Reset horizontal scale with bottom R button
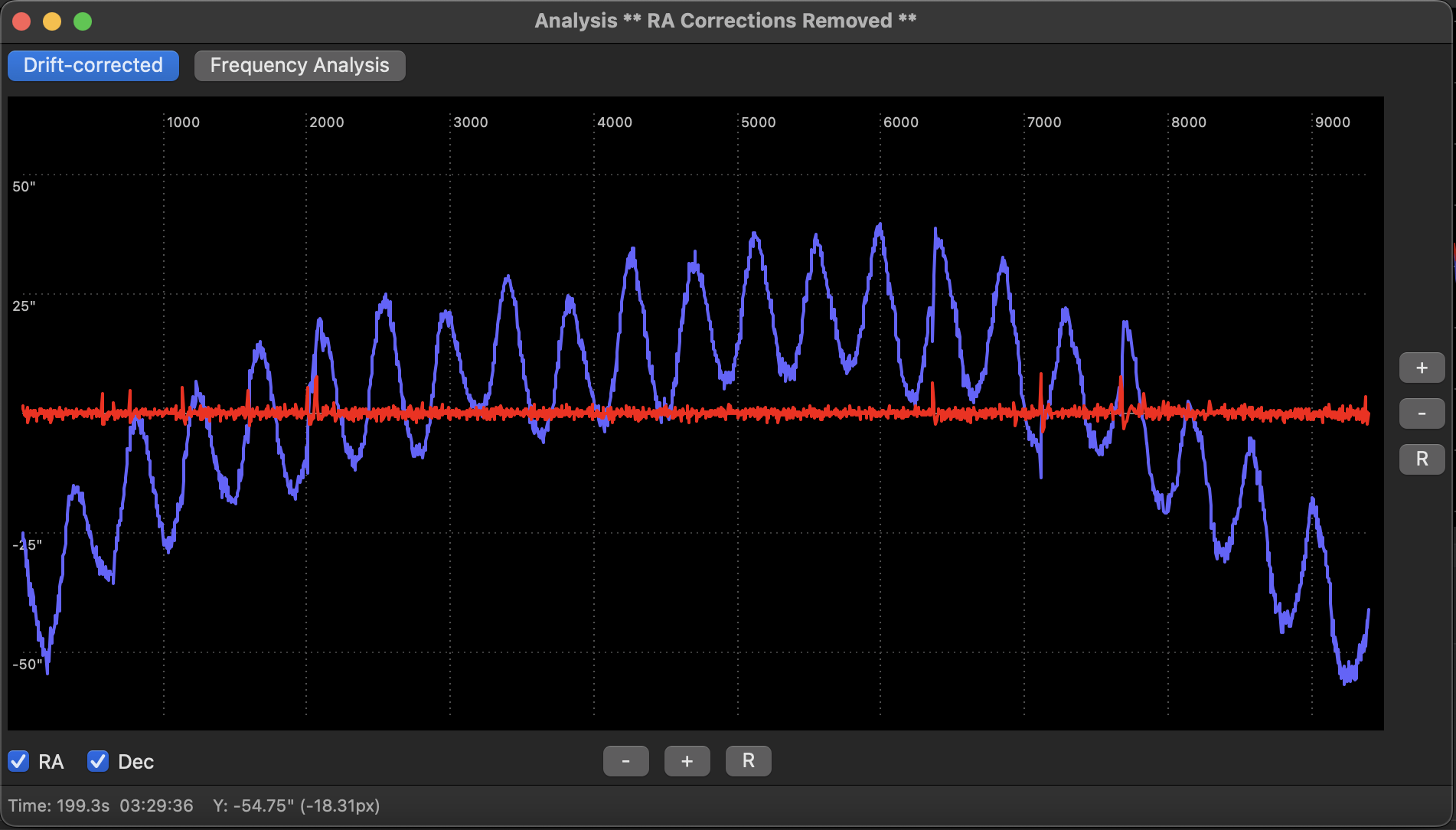 click(x=748, y=761)
